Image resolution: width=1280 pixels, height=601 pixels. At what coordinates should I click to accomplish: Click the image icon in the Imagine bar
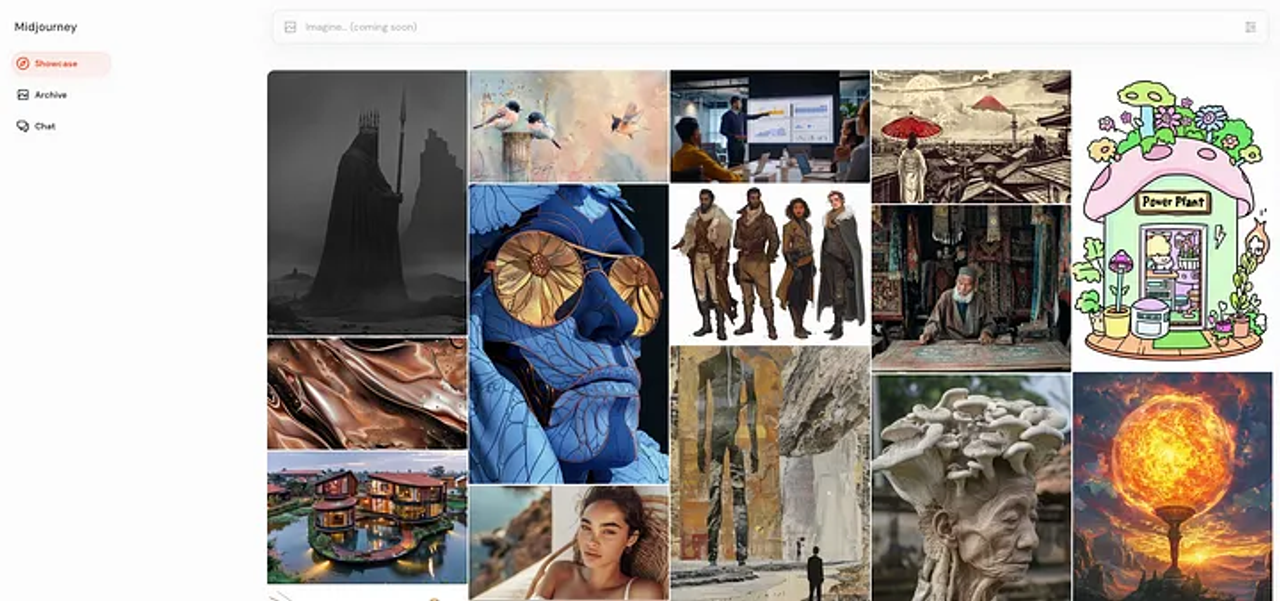click(x=290, y=27)
